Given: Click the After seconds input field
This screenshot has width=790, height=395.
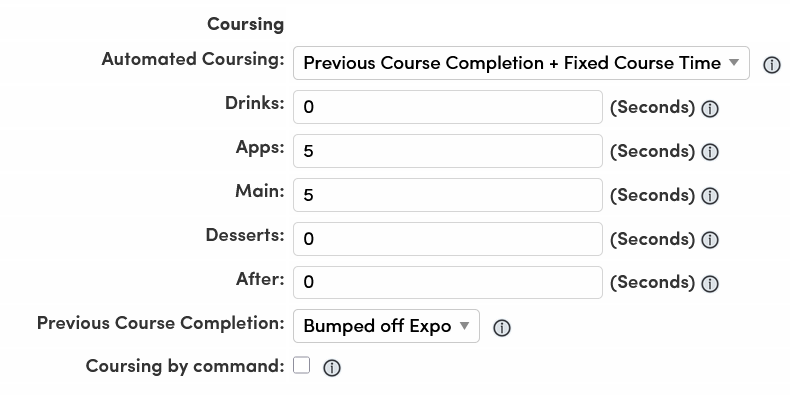Looking at the screenshot, I should click(x=447, y=282).
